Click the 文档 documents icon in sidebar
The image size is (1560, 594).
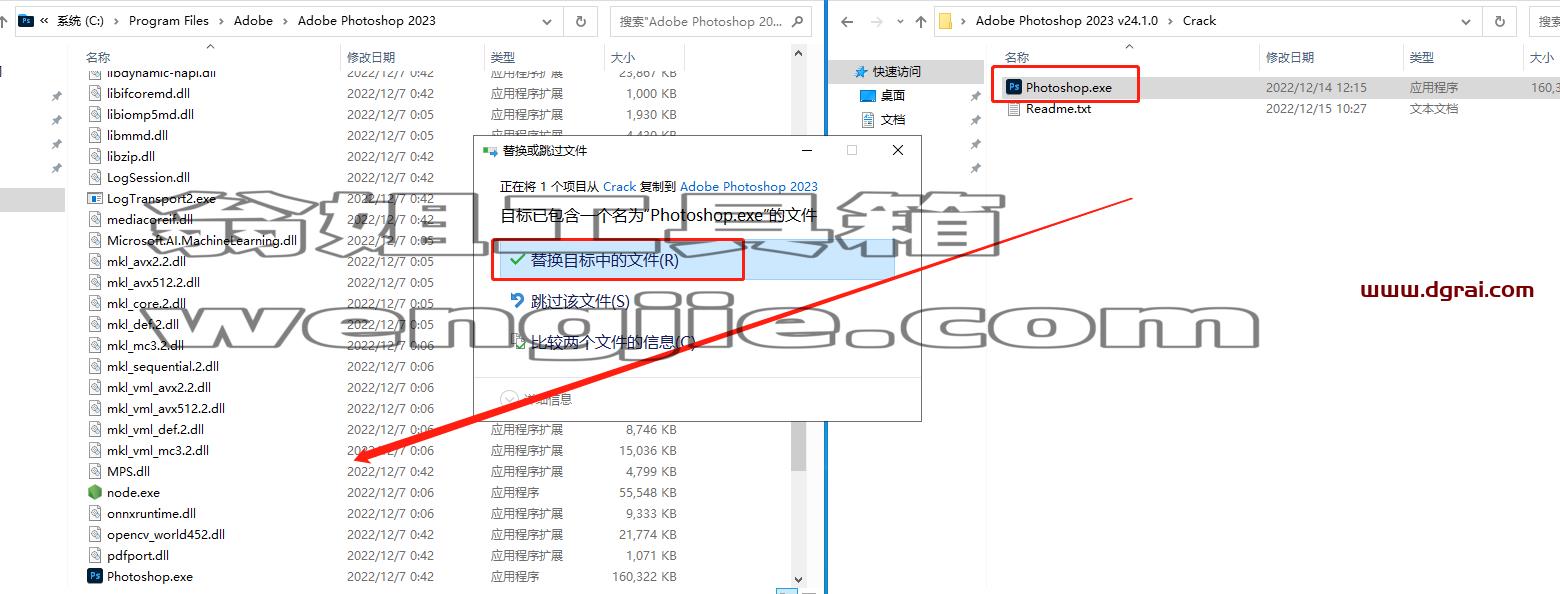pyautogui.click(x=868, y=119)
